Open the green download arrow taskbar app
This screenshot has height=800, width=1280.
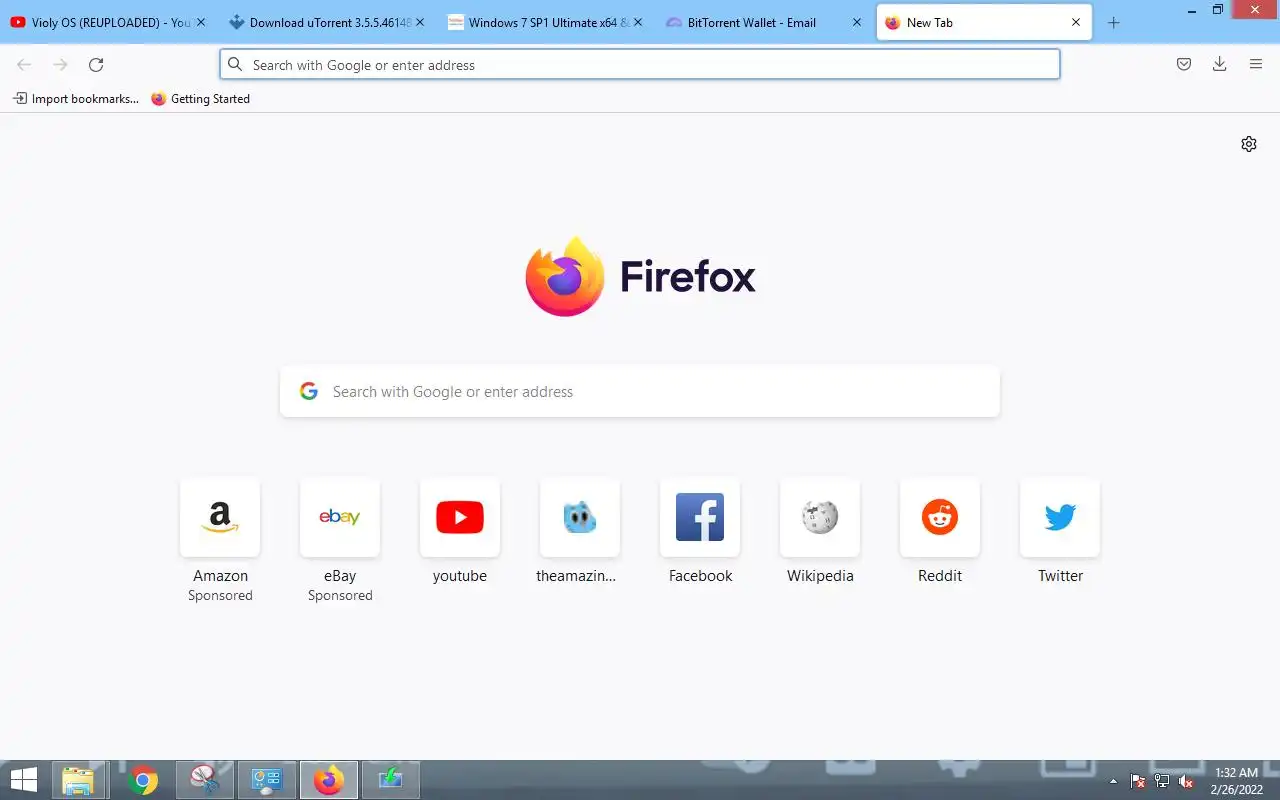390,780
